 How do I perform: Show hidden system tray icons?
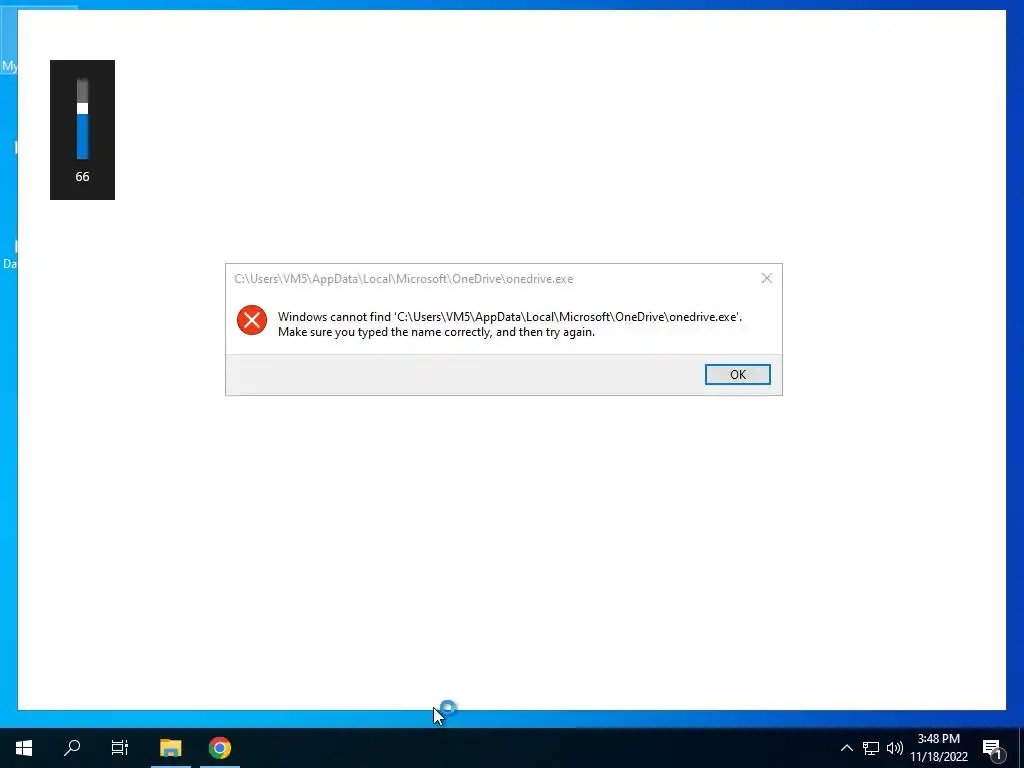pyautogui.click(x=846, y=748)
